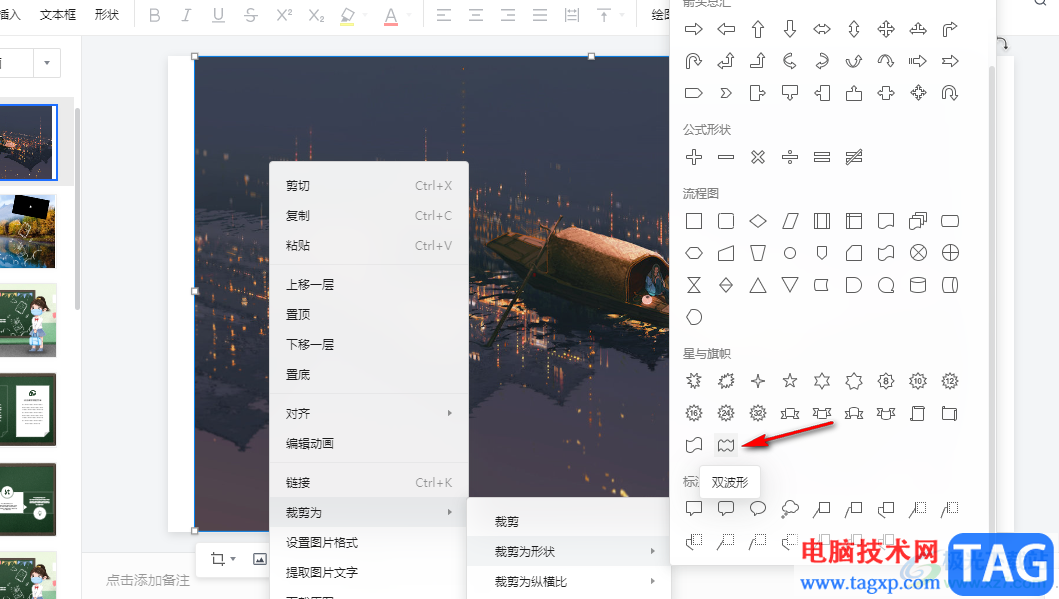Select the flowchart diamond decision shape
The image size is (1059, 599).
(x=758, y=221)
